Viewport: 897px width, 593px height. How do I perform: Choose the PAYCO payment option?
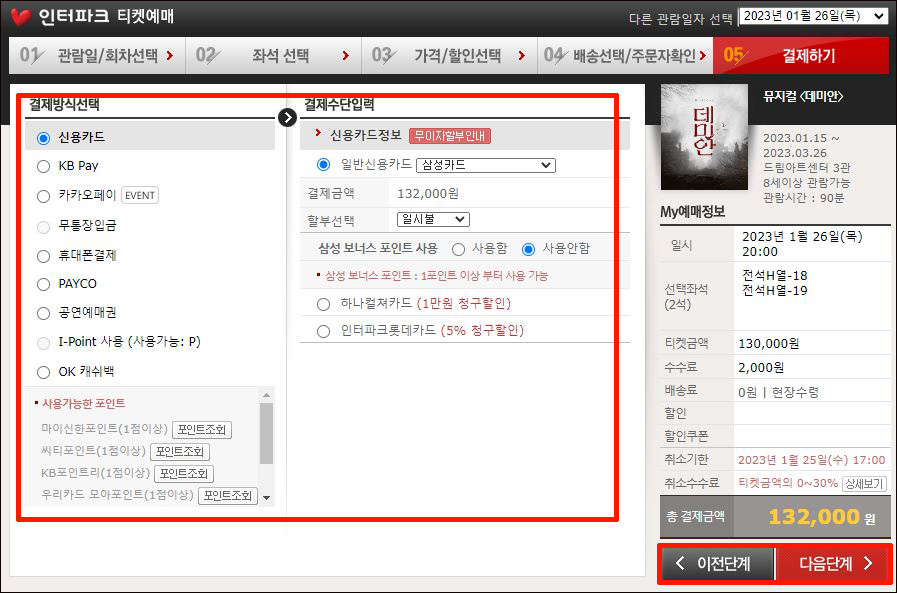(x=43, y=284)
